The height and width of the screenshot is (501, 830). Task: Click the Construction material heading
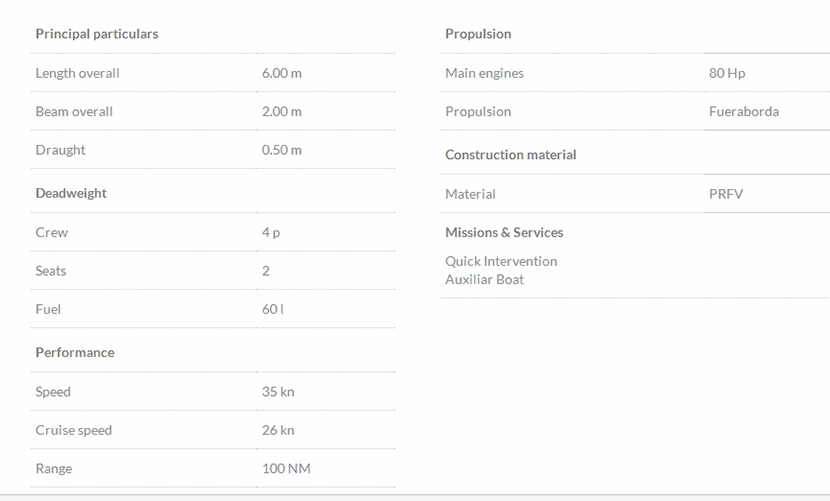pos(511,155)
